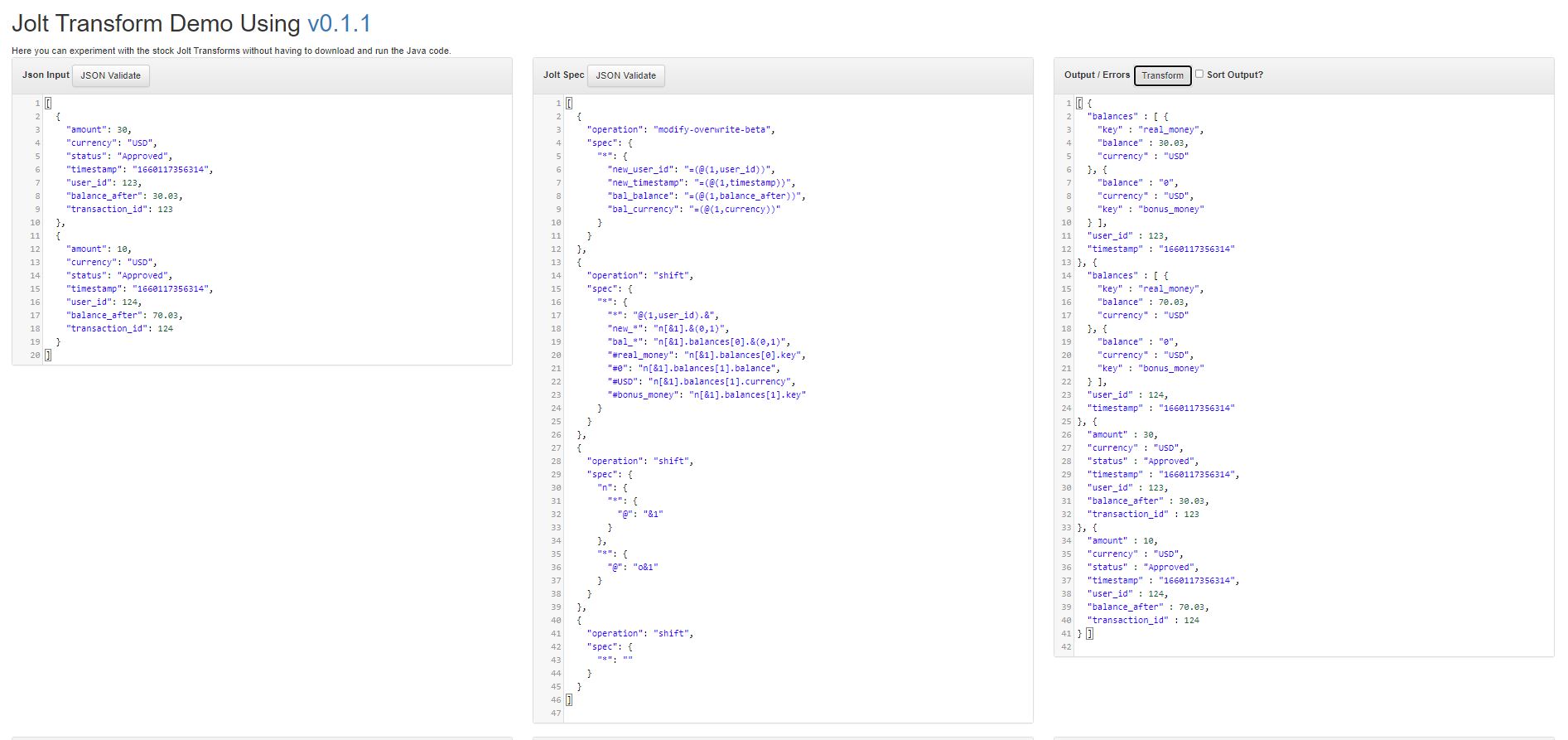Enable the Sort Output checkbox
Viewport: 1568px width, 740px height.
(x=1199, y=74)
